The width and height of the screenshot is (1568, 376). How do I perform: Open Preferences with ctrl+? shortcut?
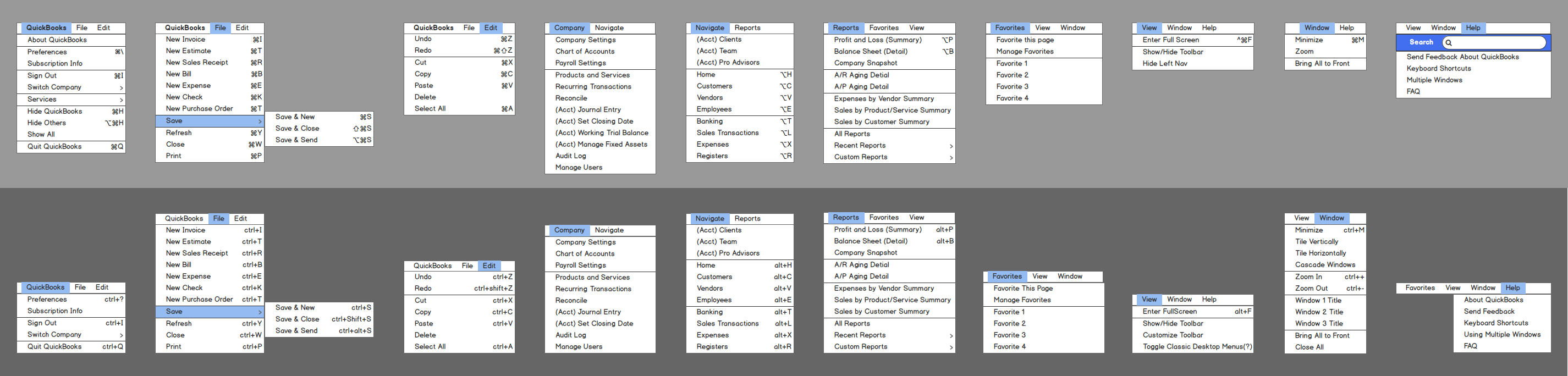[71, 300]
